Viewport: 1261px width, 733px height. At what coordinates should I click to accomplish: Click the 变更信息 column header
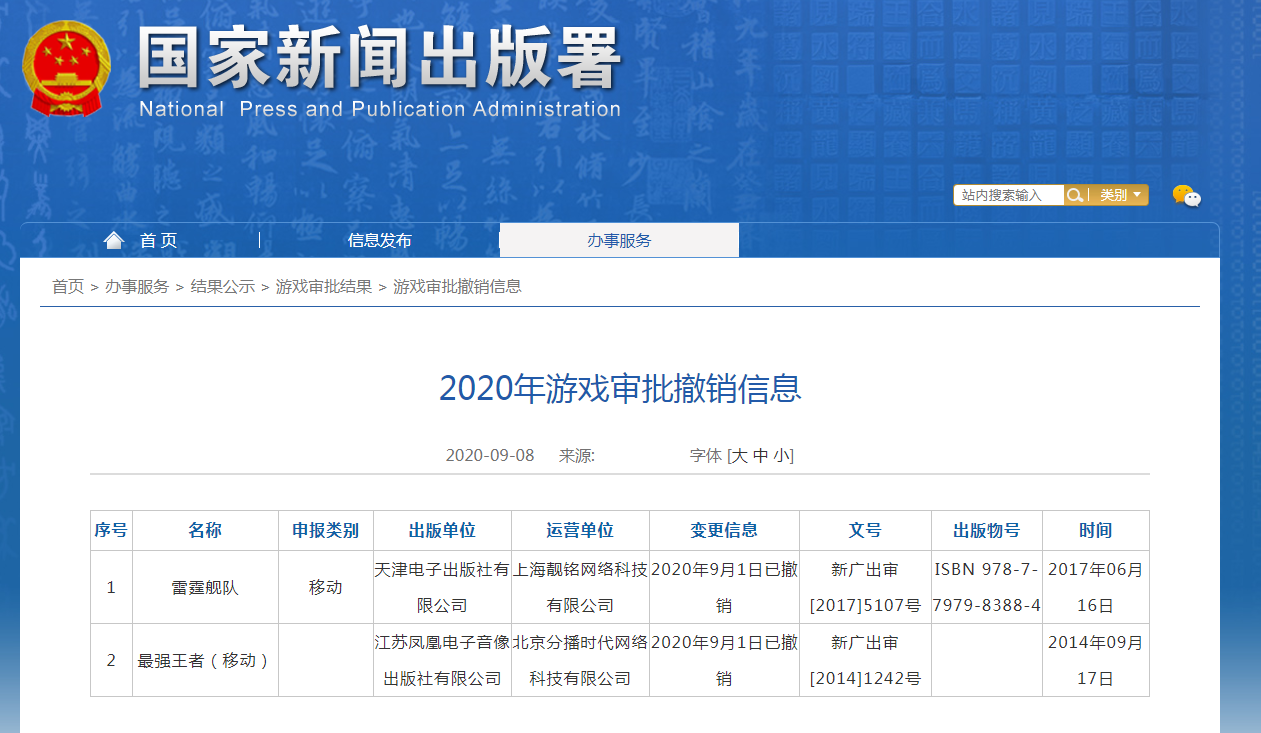(x=724, y=530)
